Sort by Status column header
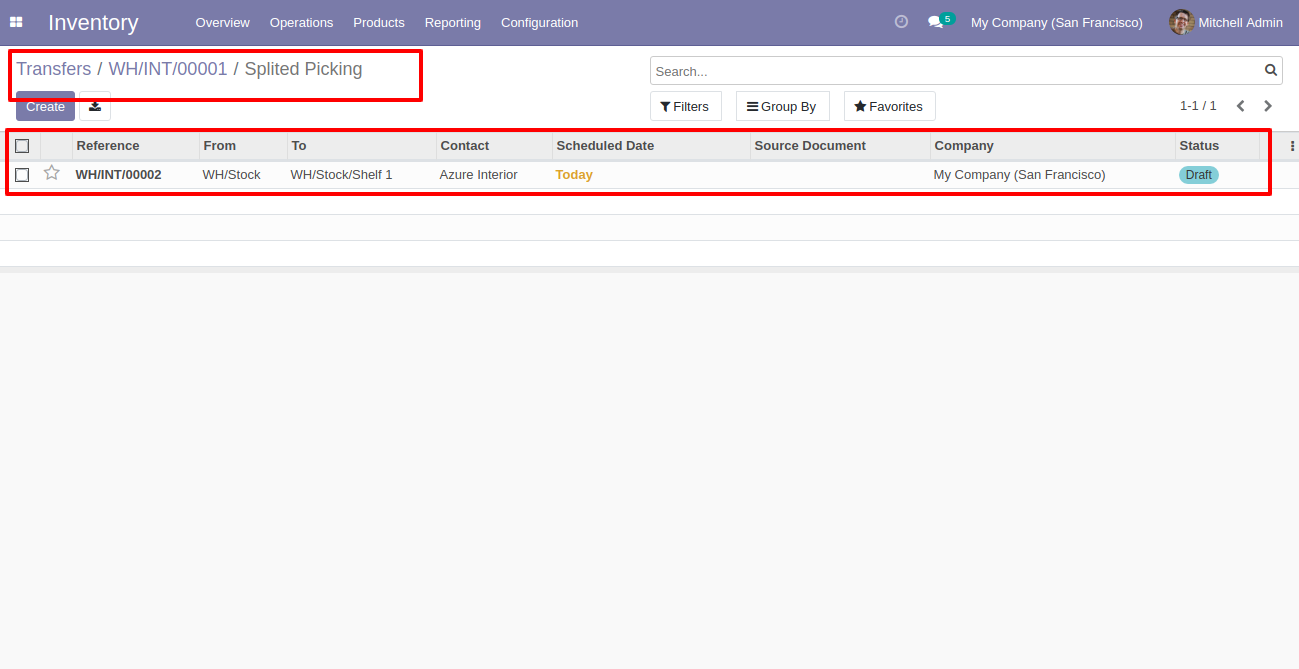 click(x=1217, y=146)
